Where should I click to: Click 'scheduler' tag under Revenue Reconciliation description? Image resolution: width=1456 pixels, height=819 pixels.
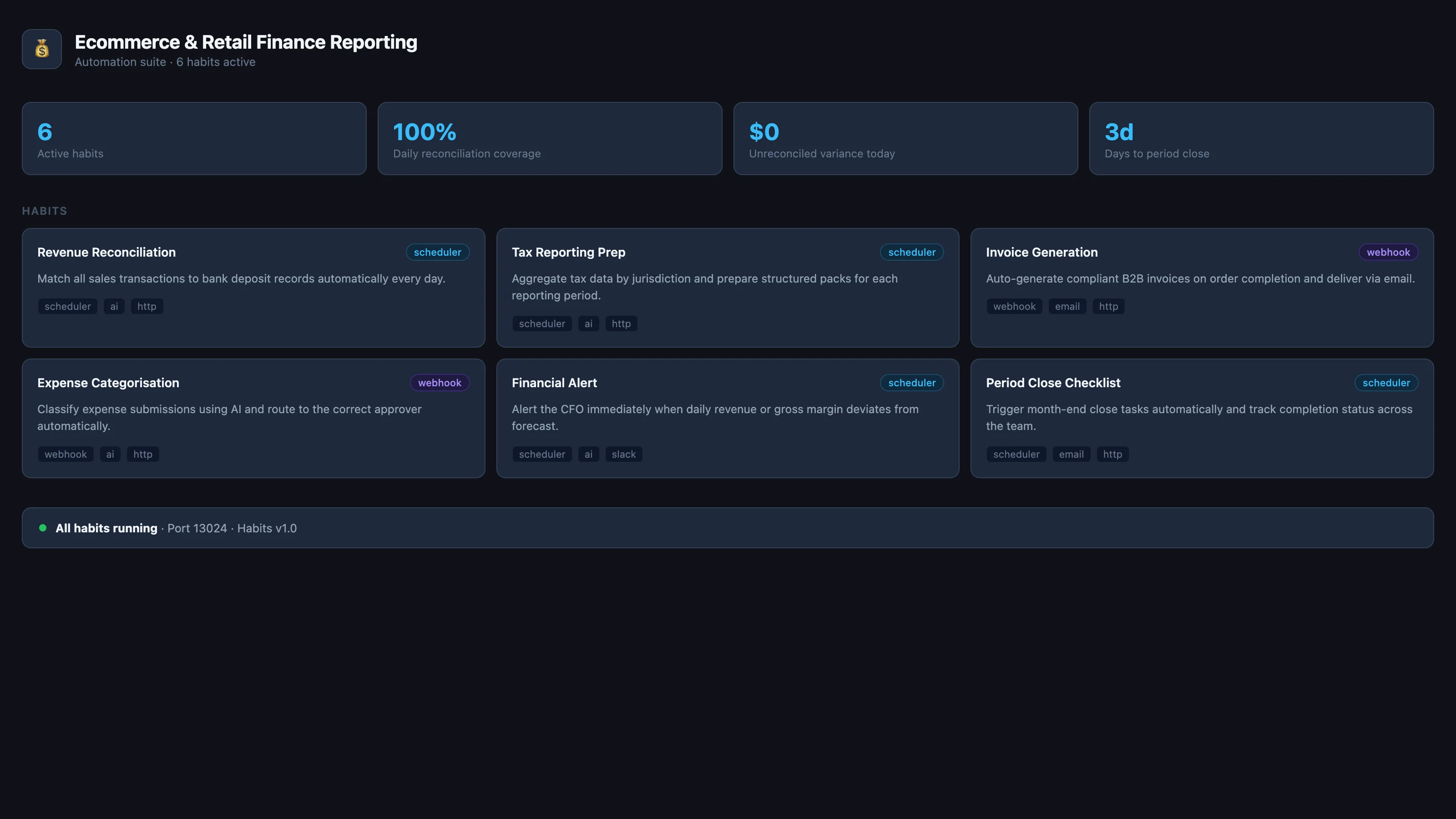pos(67,306)
